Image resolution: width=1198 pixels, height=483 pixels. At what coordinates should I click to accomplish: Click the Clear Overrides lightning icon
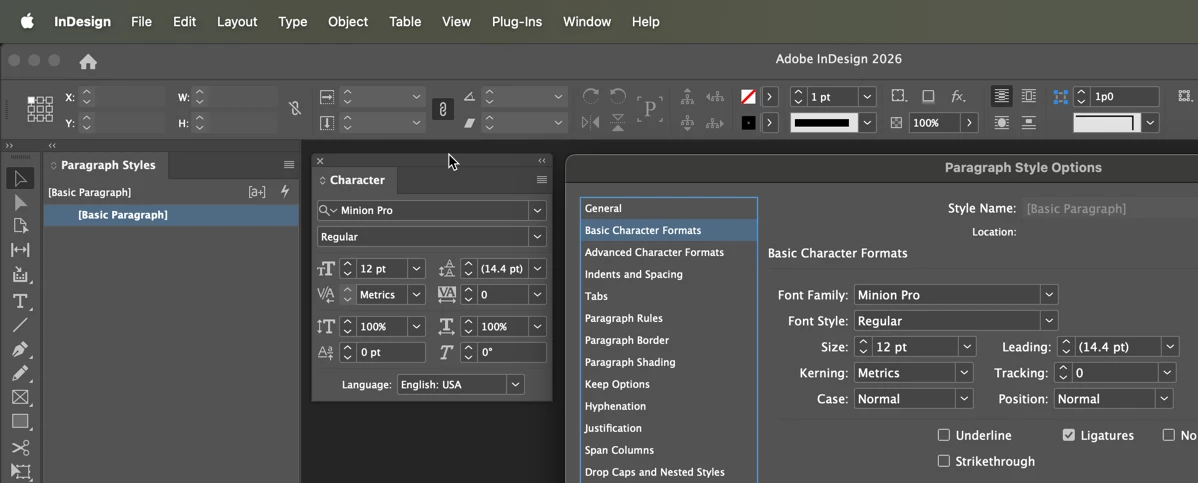[285, 192]
